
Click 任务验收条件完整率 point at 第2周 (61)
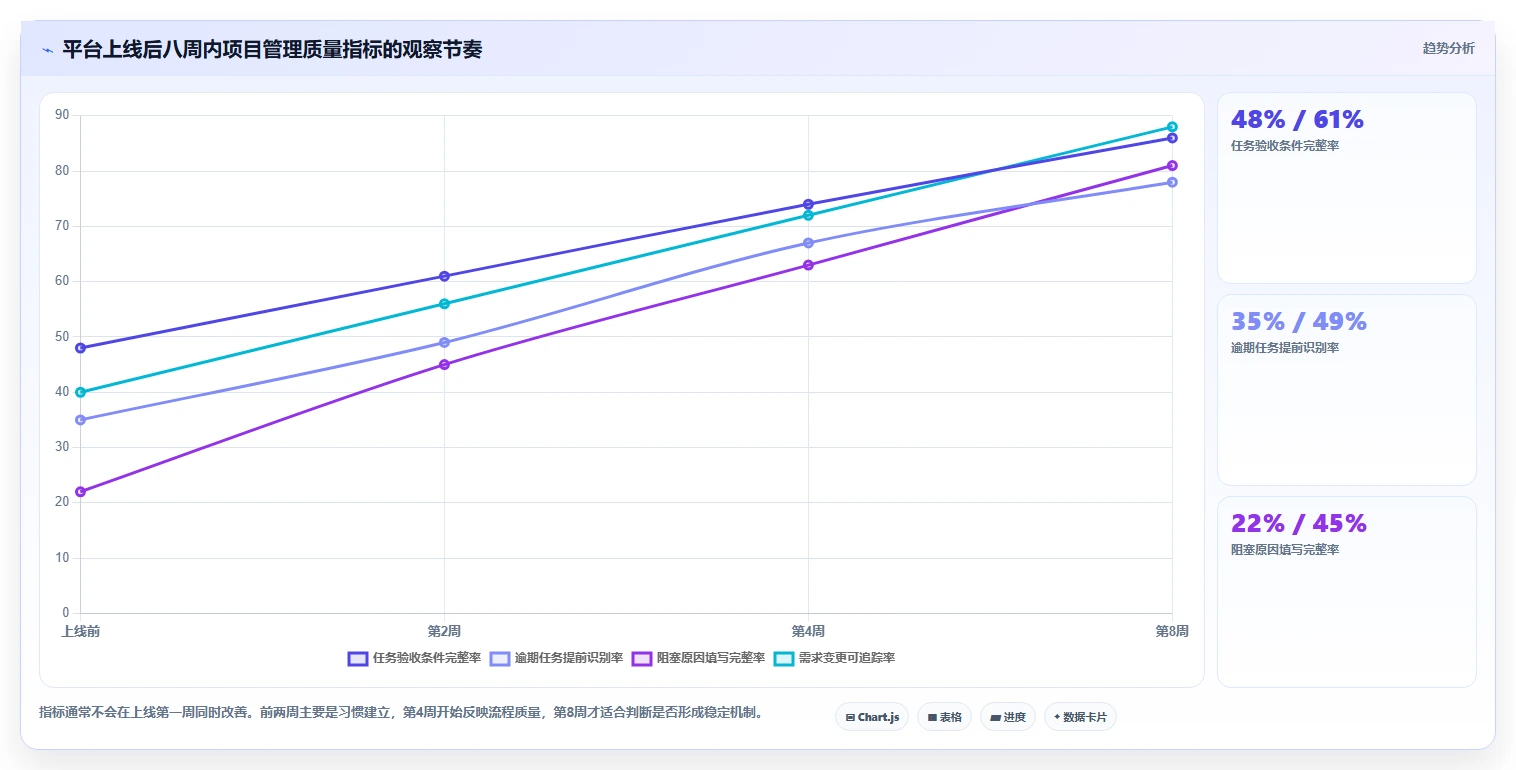(x=444, y=276)
